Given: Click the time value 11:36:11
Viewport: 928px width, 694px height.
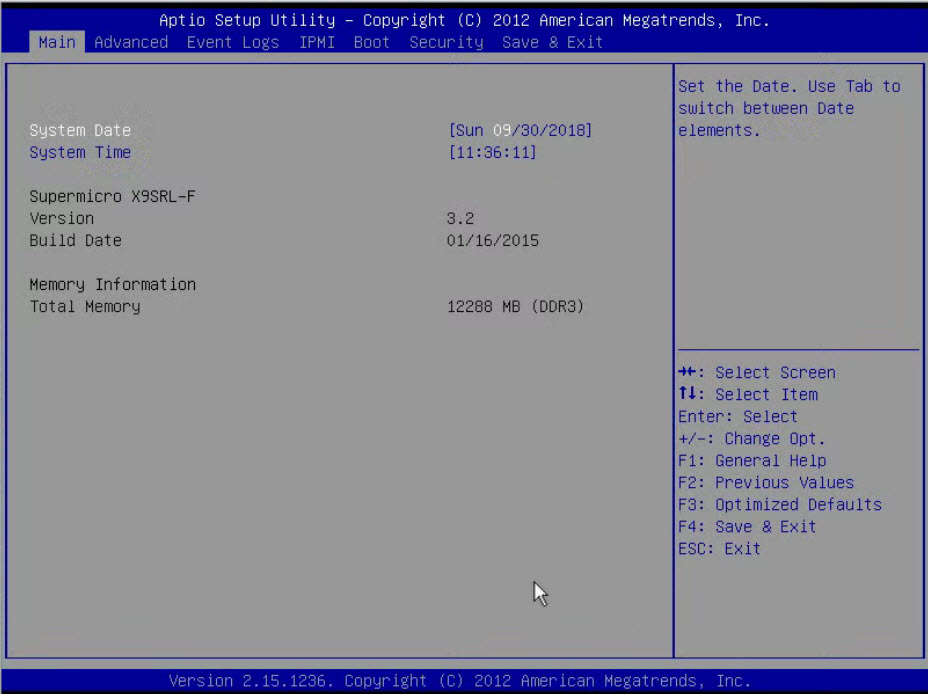Looking at the screenshot, I should [492, 153].
